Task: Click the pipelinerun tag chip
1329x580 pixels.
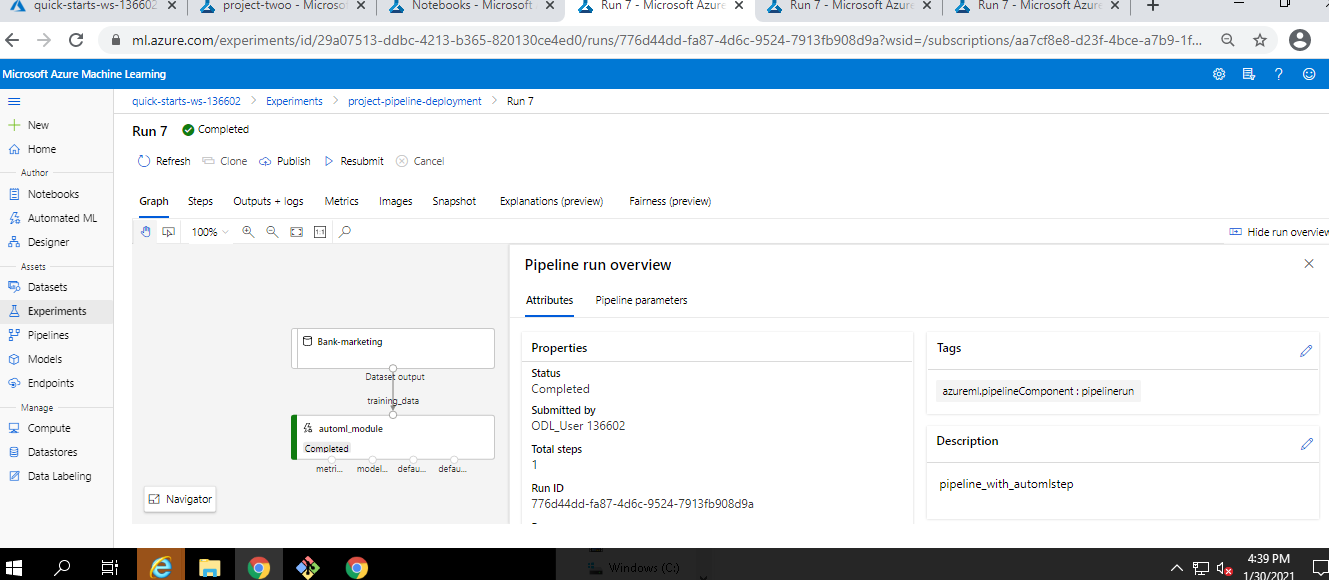Action: click(1038, 391)
